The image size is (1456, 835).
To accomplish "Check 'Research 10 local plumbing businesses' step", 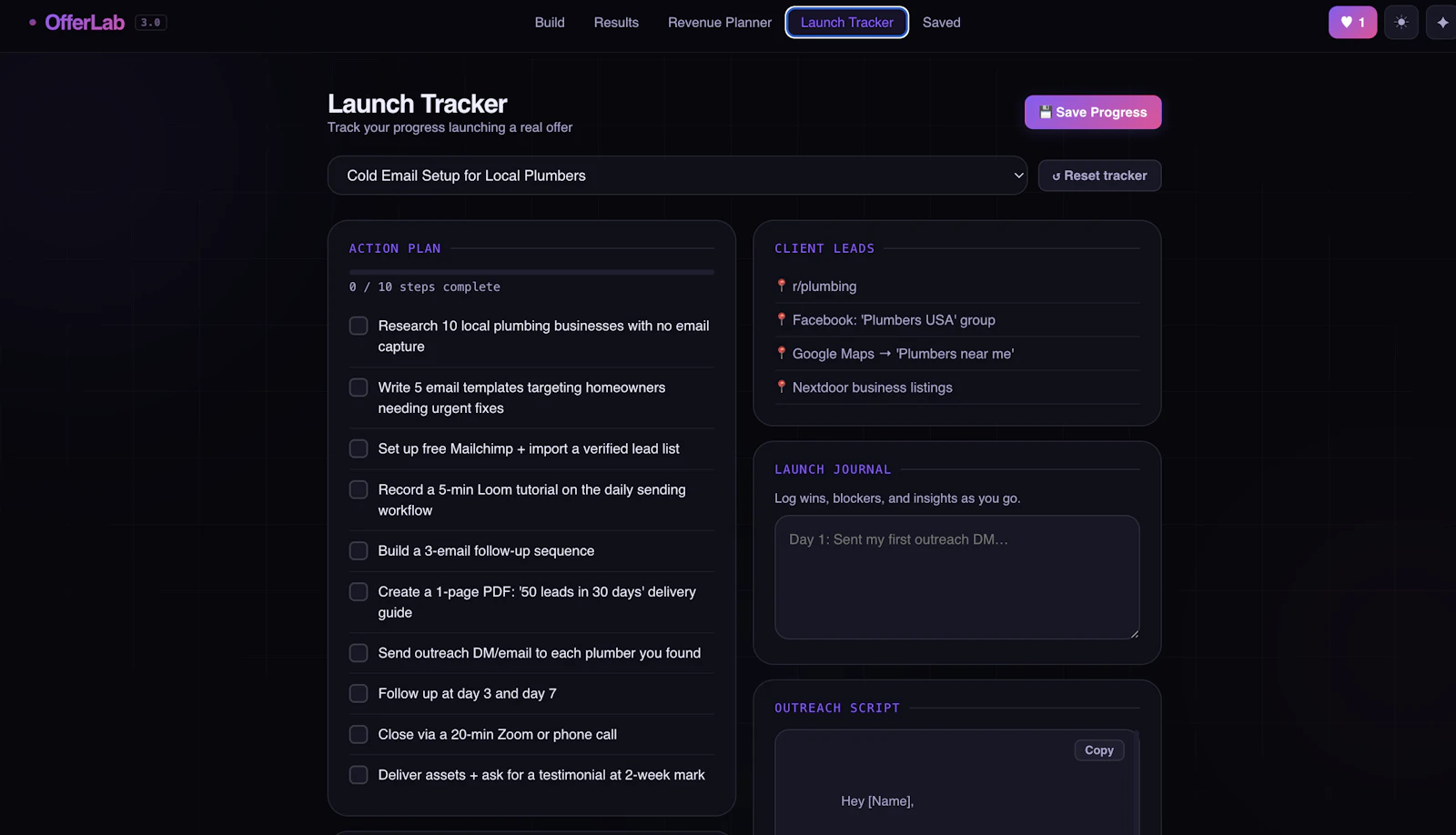I will click(x=359, y=326).
